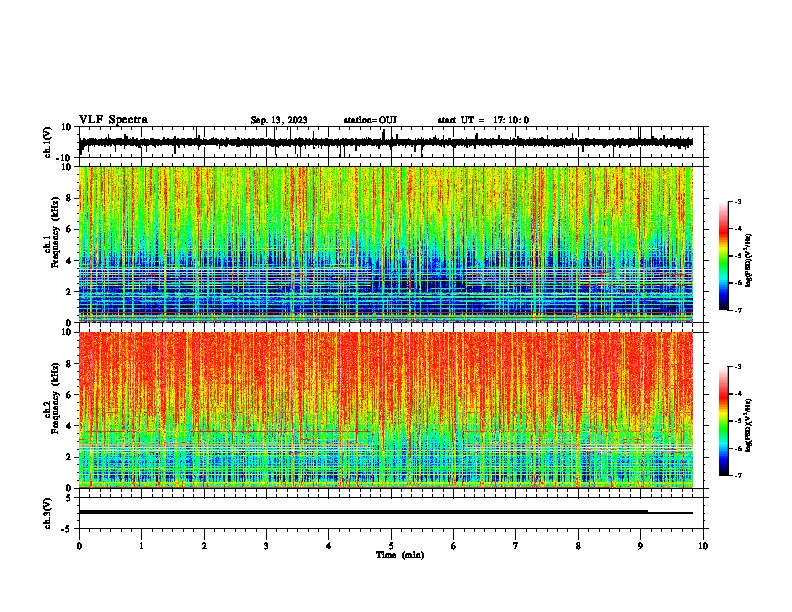Click the time axis tick label "7"
The height and width of the screenshot is (612, 792).
(x=516, y=546)
